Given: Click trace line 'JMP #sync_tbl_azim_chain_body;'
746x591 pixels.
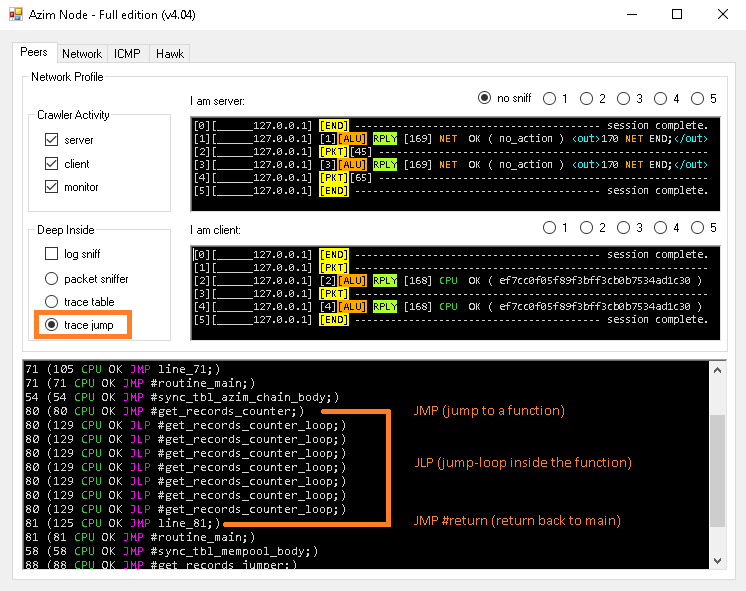Looking at the screenshot, I should click(x=182, y=397).
